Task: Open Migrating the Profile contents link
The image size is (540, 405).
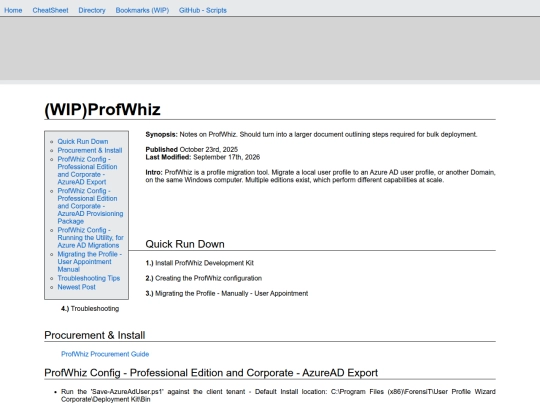Action: point(90,262)
